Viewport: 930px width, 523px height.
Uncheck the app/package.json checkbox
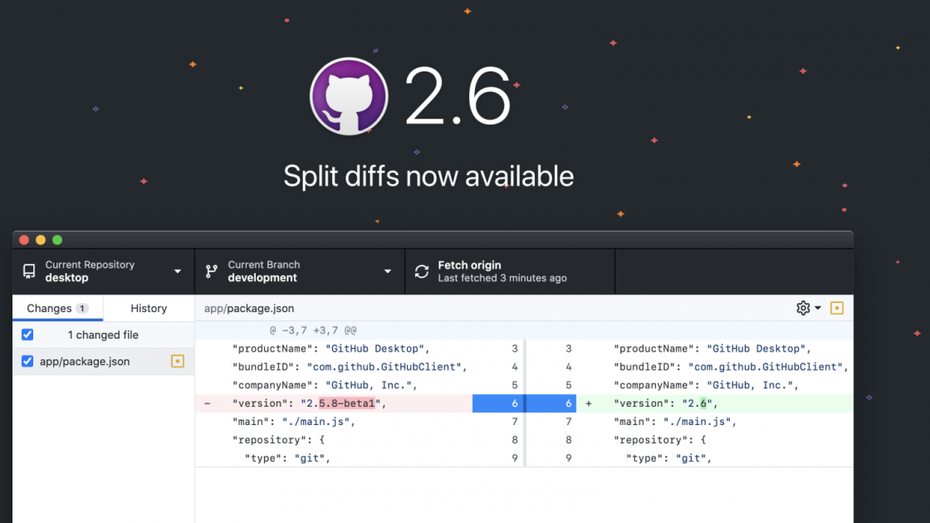point(27,361)
